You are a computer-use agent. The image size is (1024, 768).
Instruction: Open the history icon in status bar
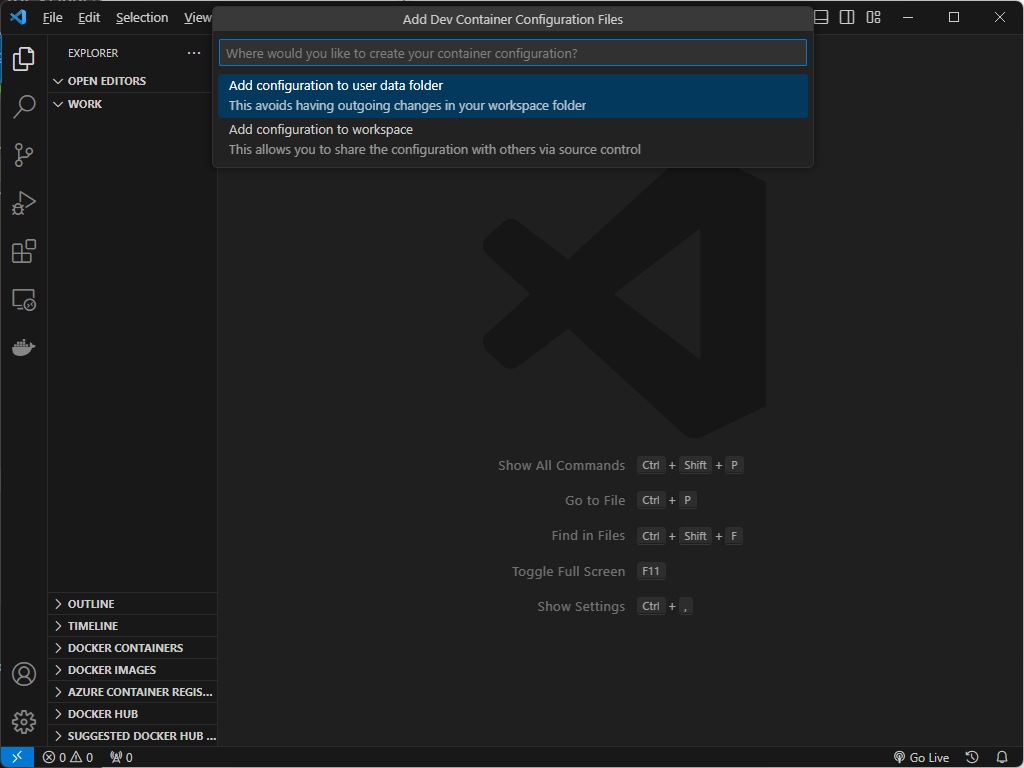click(972, 757)
